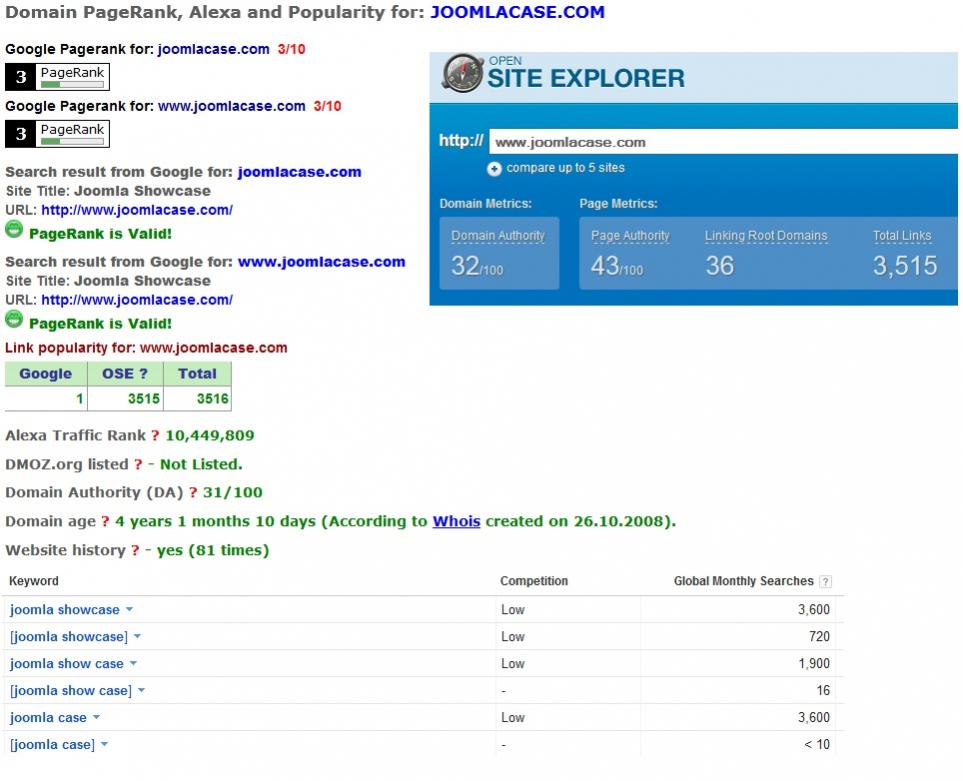Click the question mark after Domain age
963x781 pixels.
click(x=105, y=522)
